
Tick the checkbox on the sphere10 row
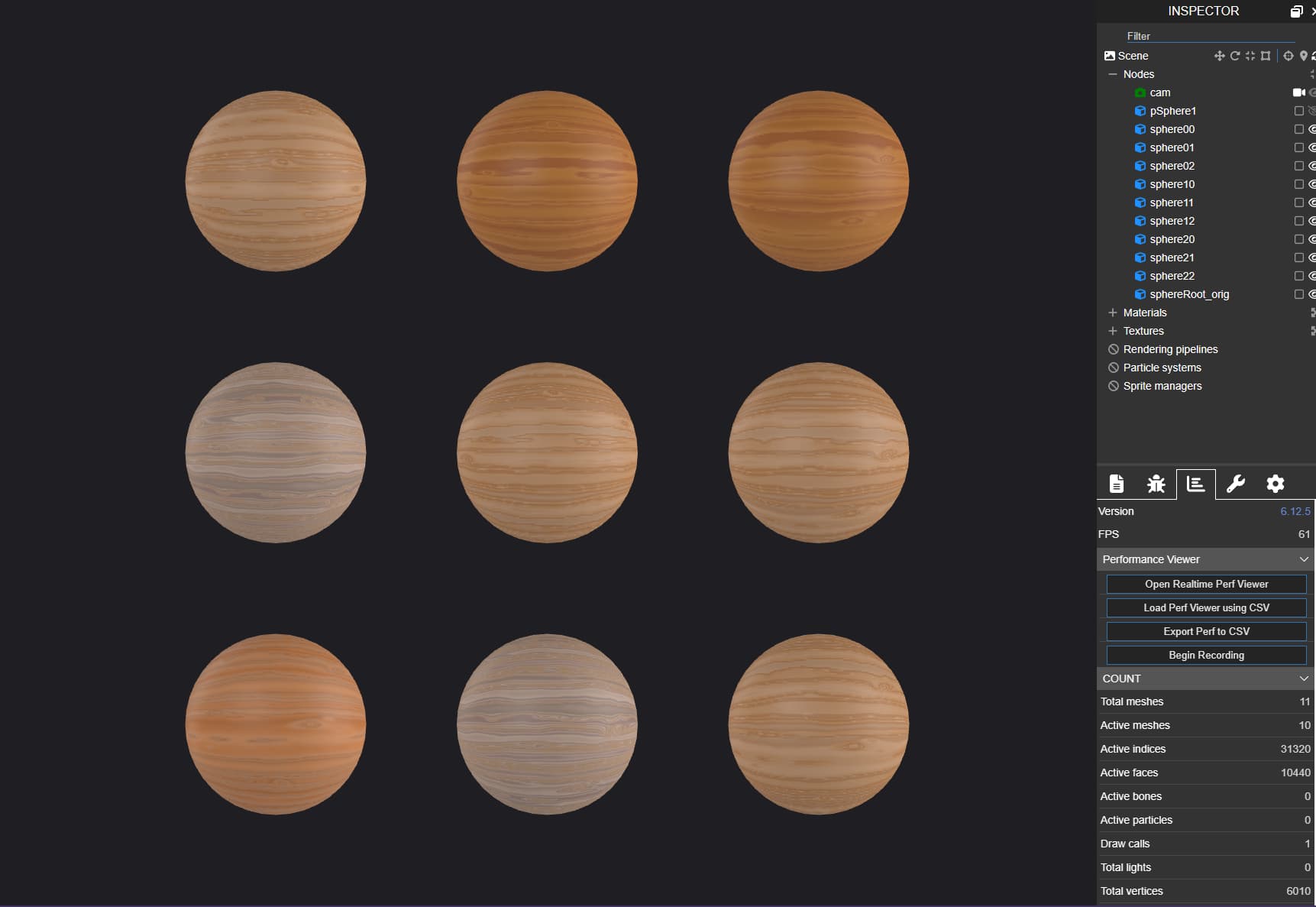[x=1298, y=184]
